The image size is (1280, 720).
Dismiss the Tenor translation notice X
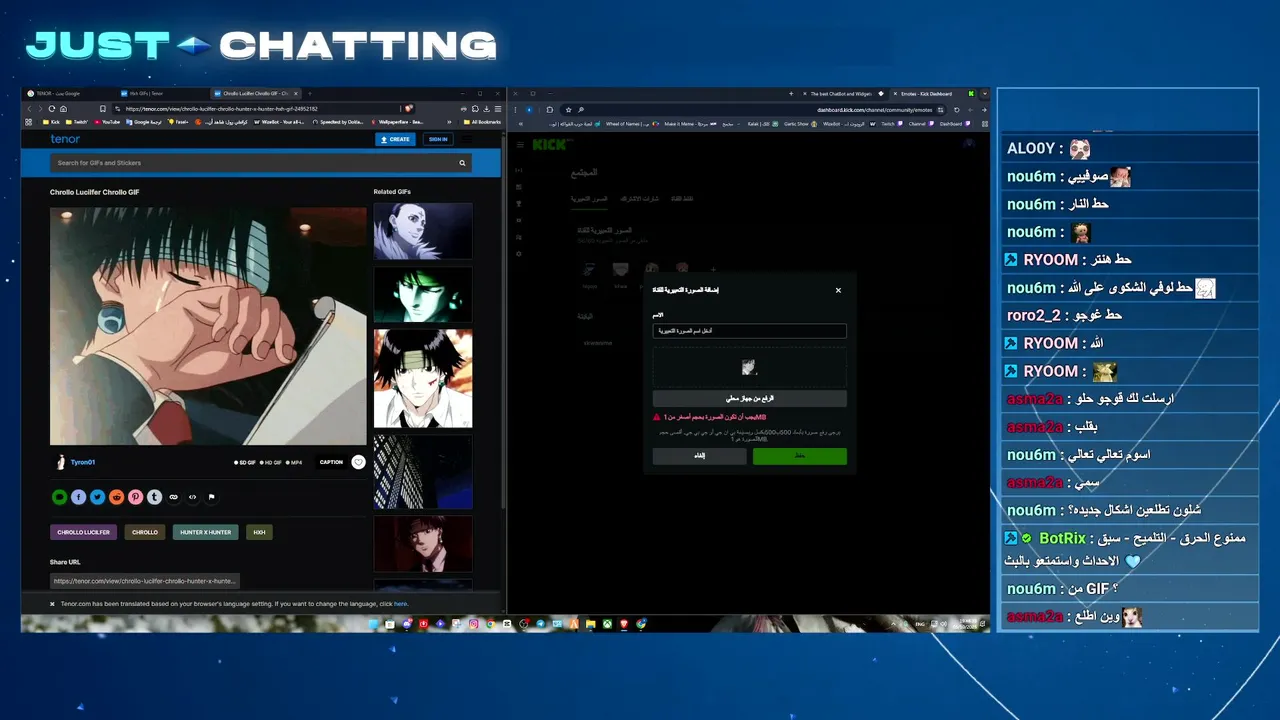coord(52,604)
